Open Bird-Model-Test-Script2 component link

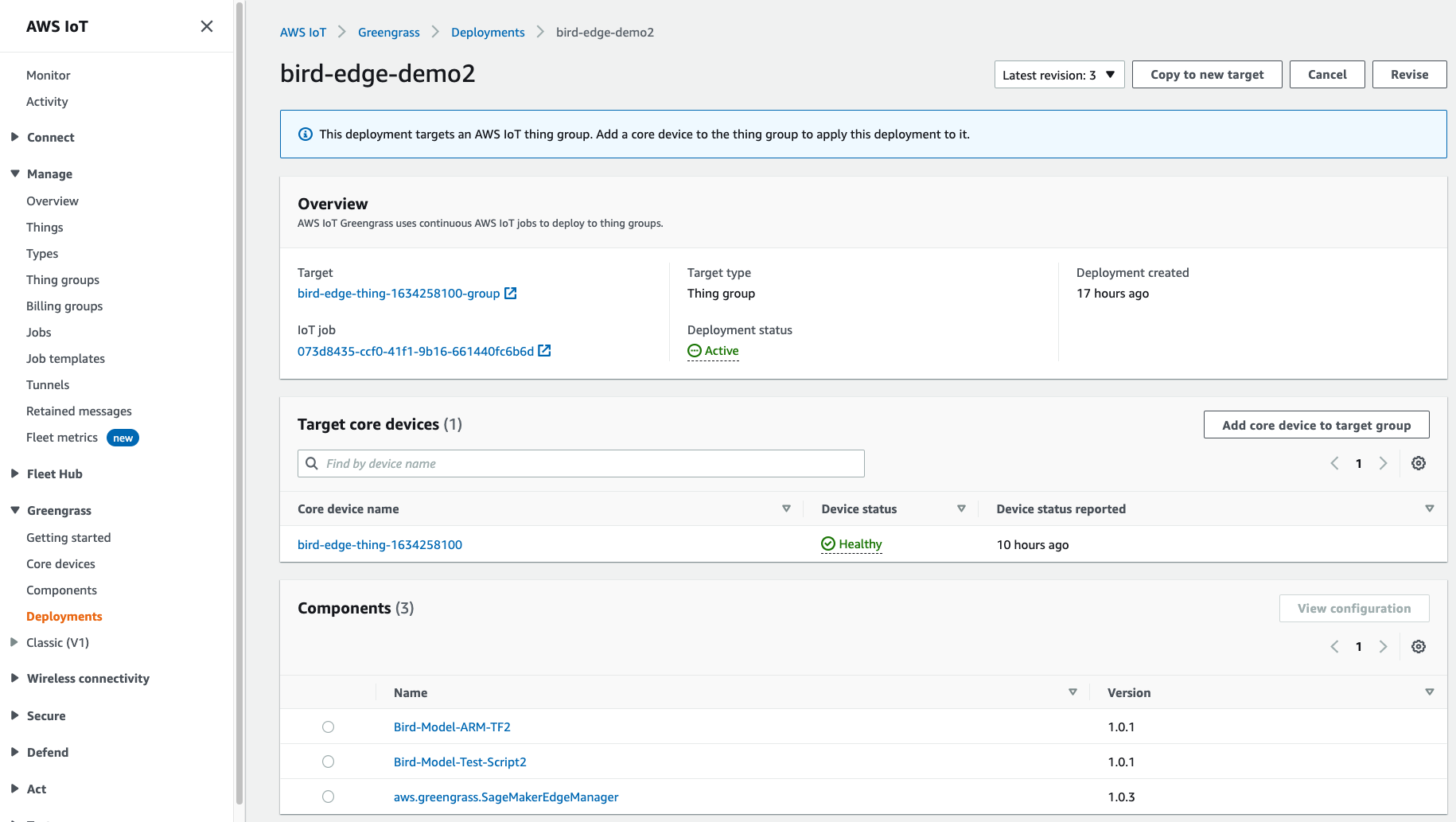pyautogui.click(x=460, y=762)
